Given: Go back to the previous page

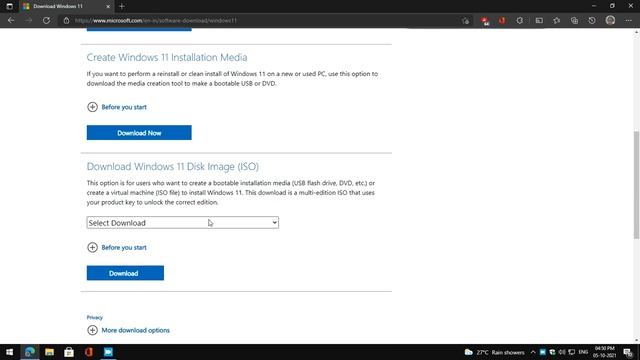Looking at the screenshot, I should [11, 20].
